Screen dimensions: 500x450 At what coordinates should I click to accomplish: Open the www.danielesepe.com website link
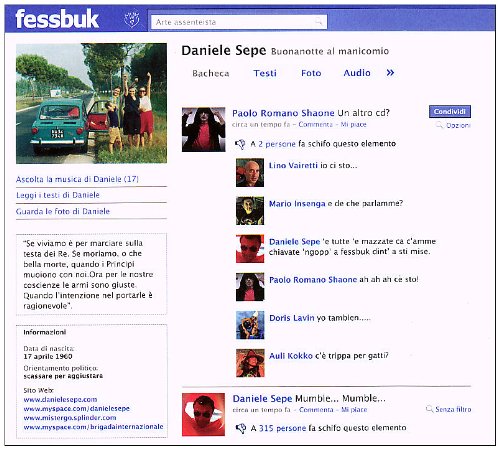60,399
